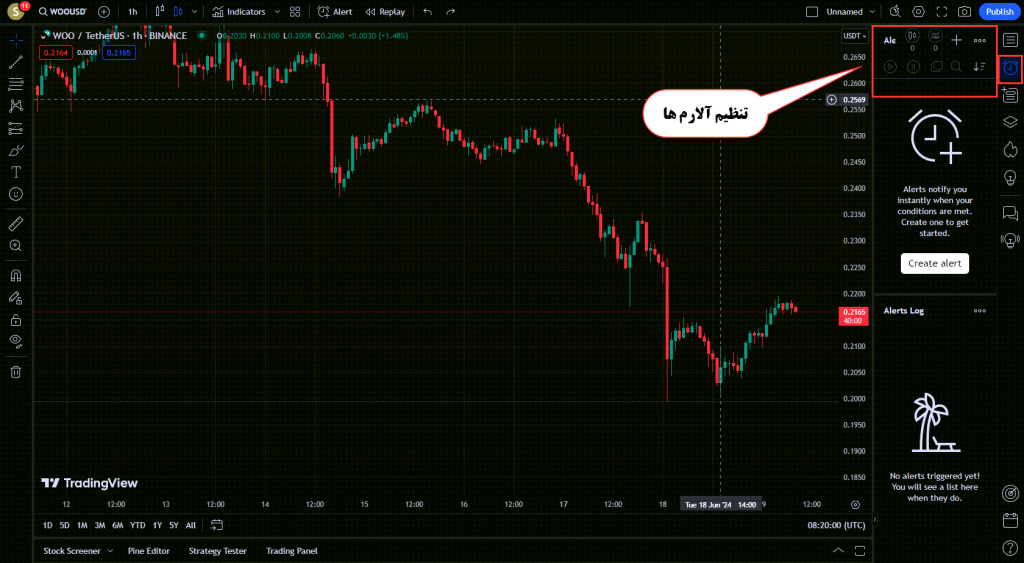Expand the favorite indicators dropdown arrow
Image resolution: width=1024 pixels, height=563 pixels.
pyautogui.click(x=277, y=12)
